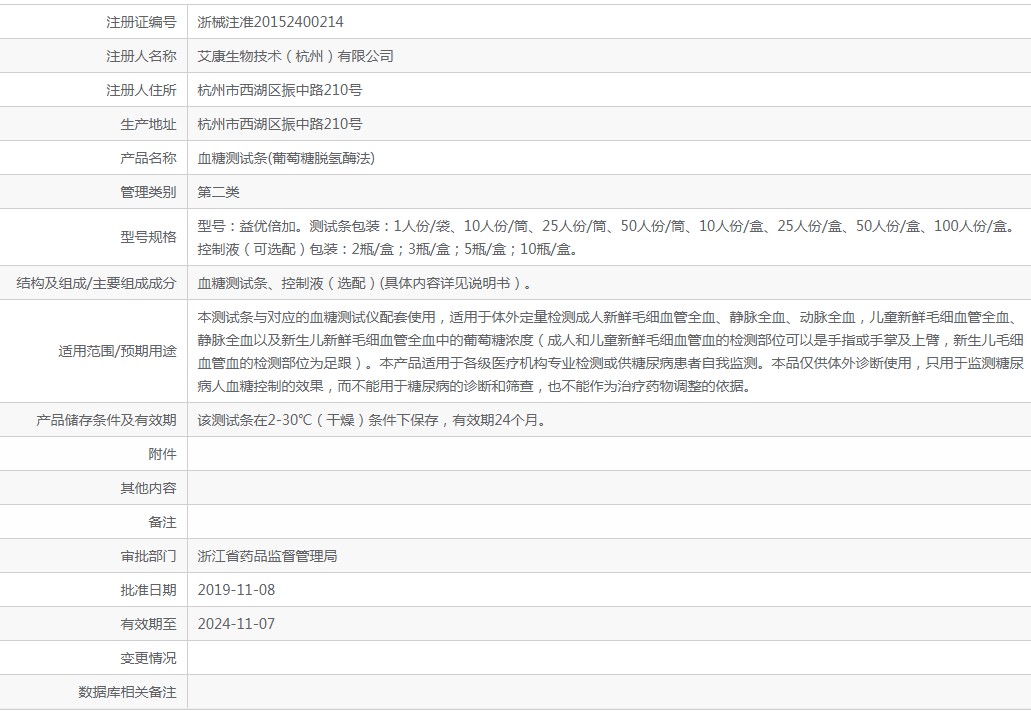
Task: Click the 产品储存条件及有效期 label
Action: point(107,420)
